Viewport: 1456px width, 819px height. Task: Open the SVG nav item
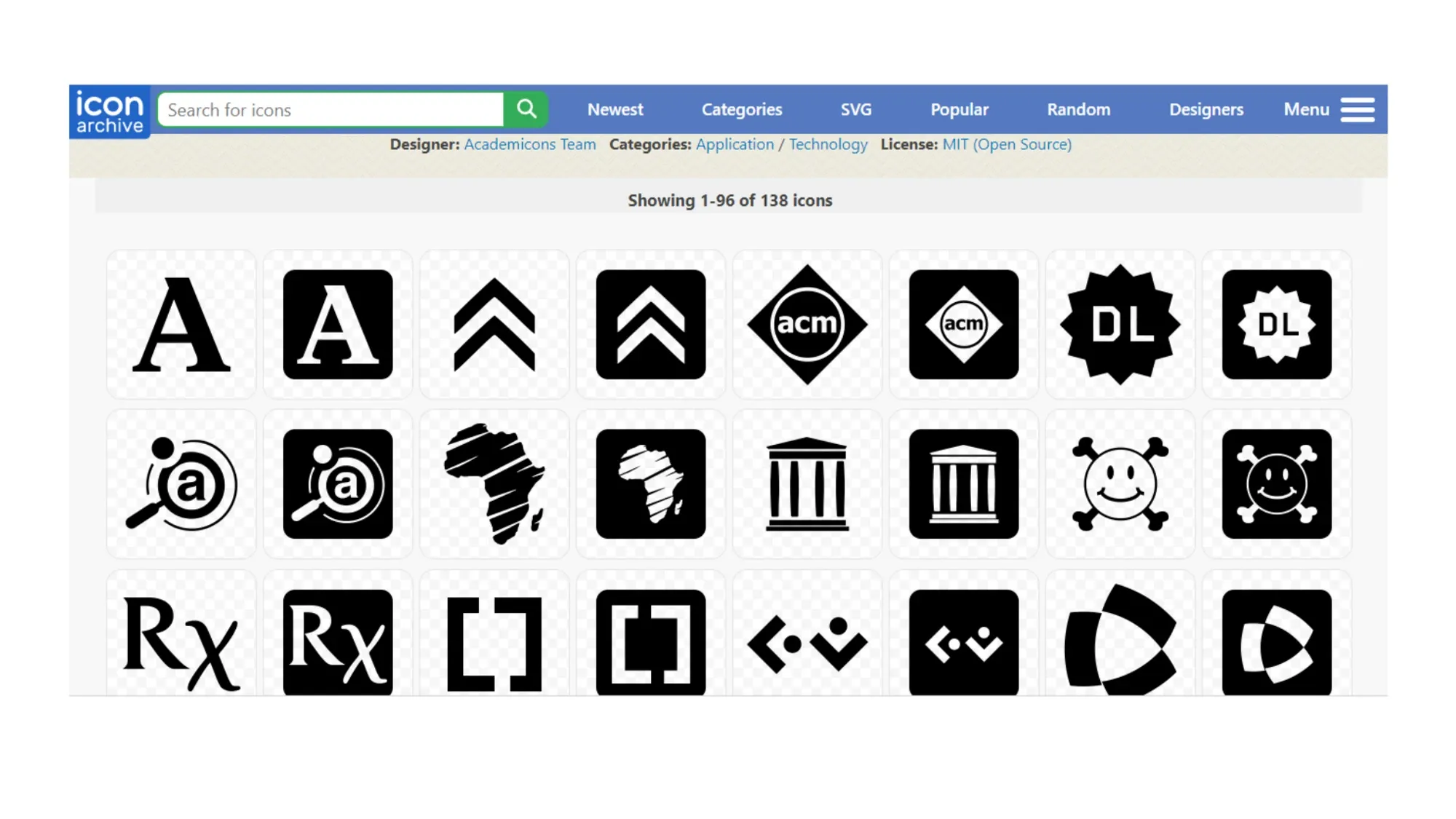[x=856, y=109]
